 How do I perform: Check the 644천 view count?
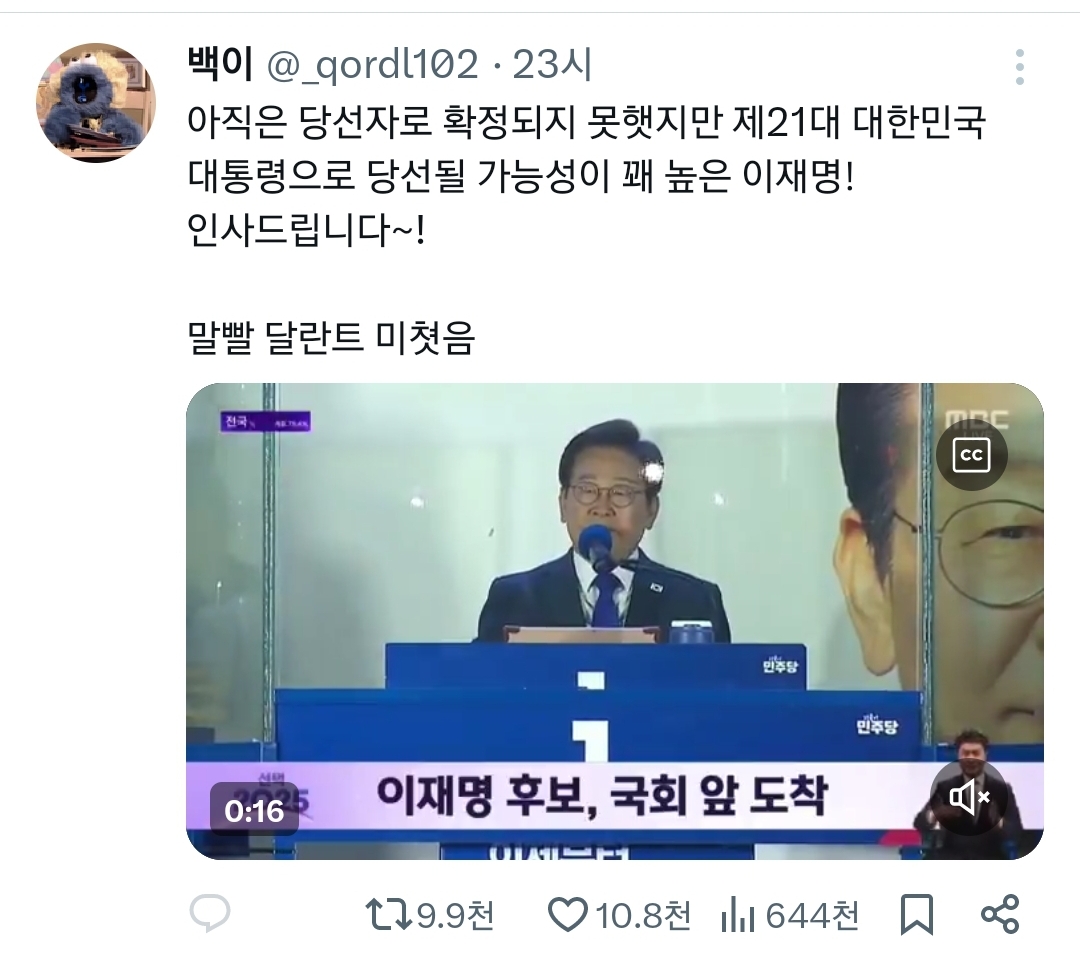coord(812,916)
